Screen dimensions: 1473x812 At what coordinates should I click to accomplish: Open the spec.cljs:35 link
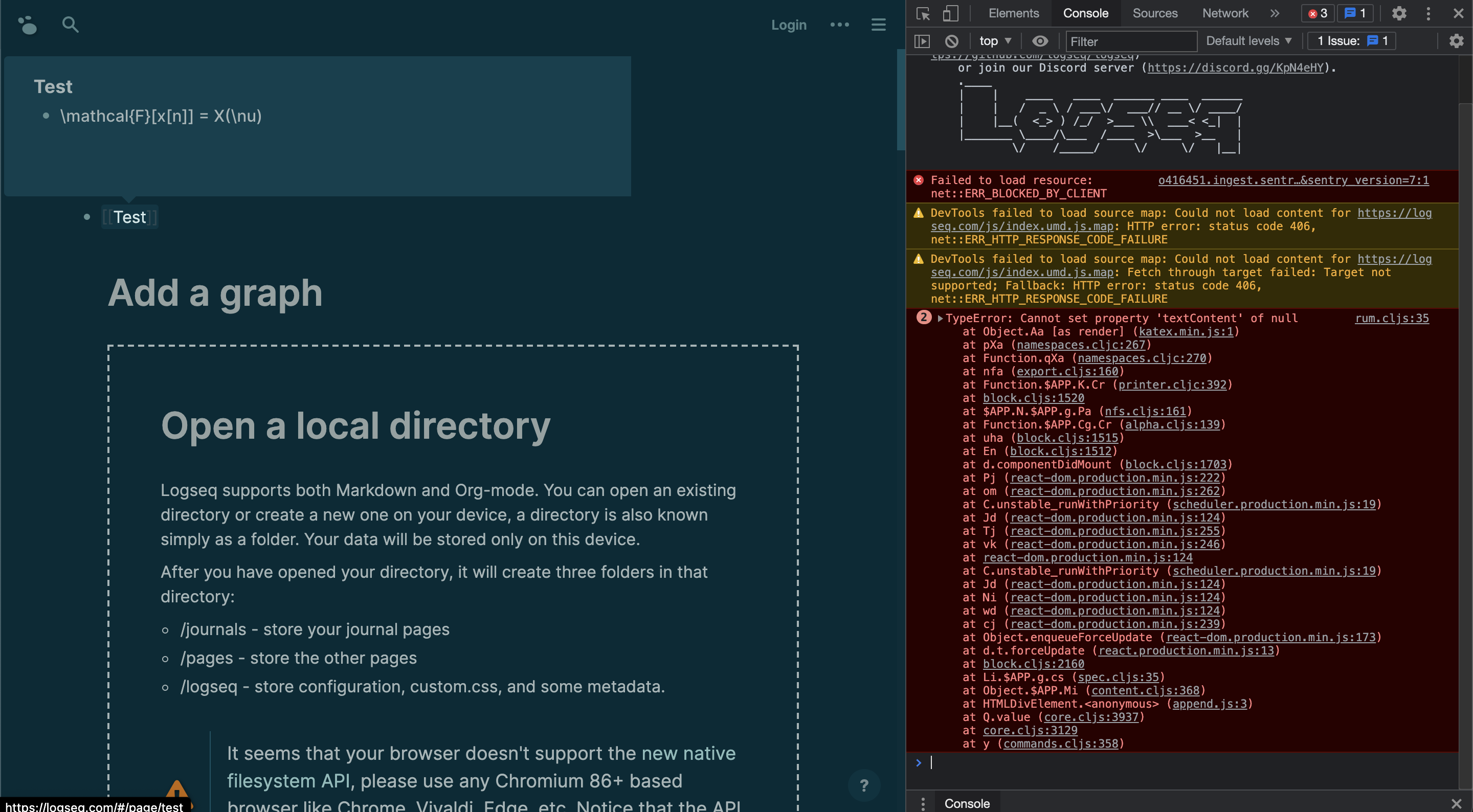coord(1118,677)
